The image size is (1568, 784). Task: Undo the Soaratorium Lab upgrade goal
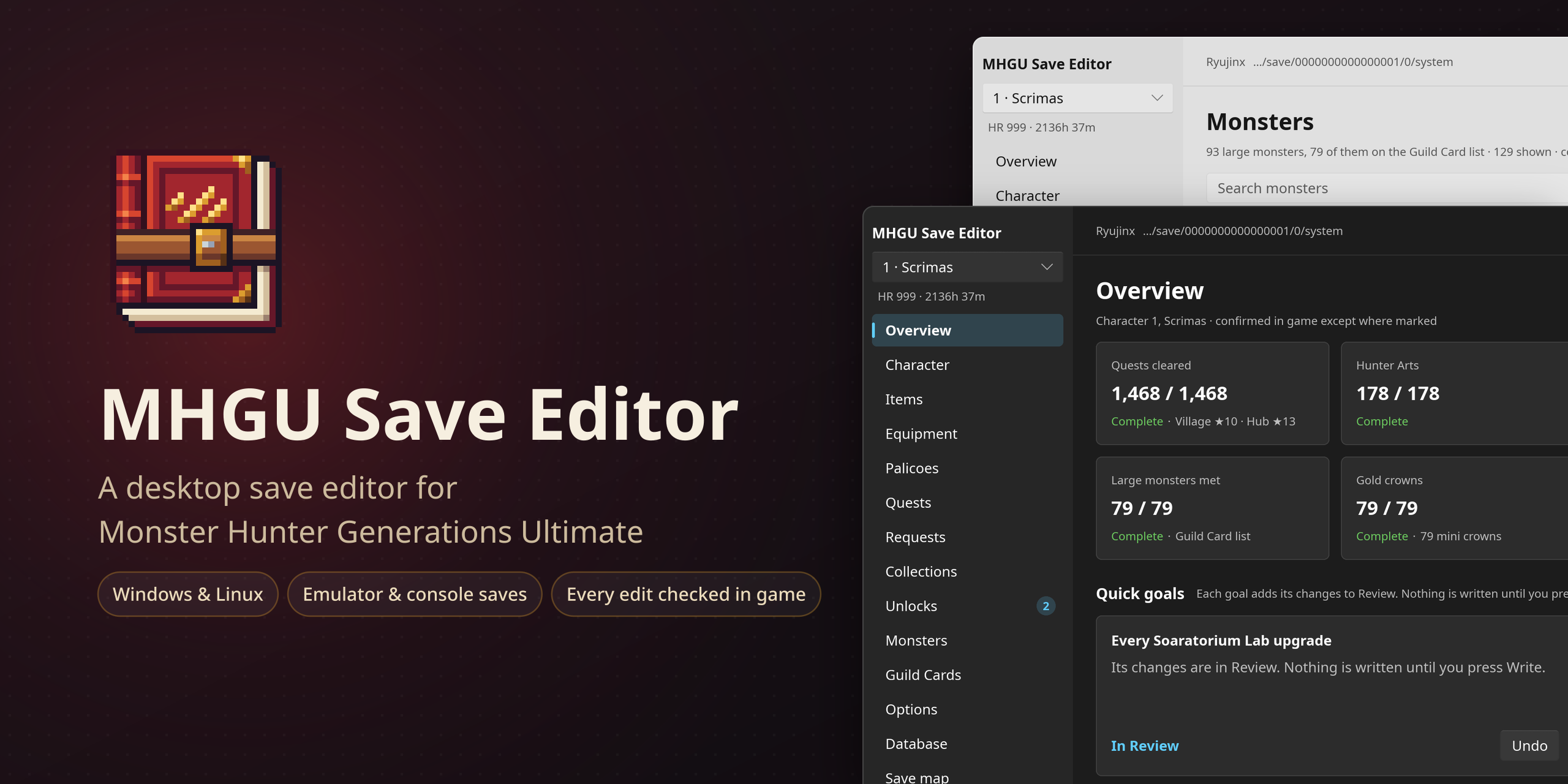pyautogui.click(x=1529, y=745)
